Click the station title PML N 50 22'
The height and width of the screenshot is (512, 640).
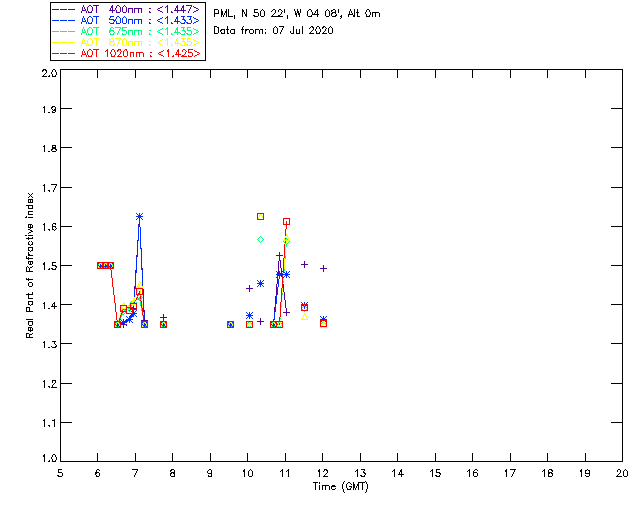(x=297, y=13)
